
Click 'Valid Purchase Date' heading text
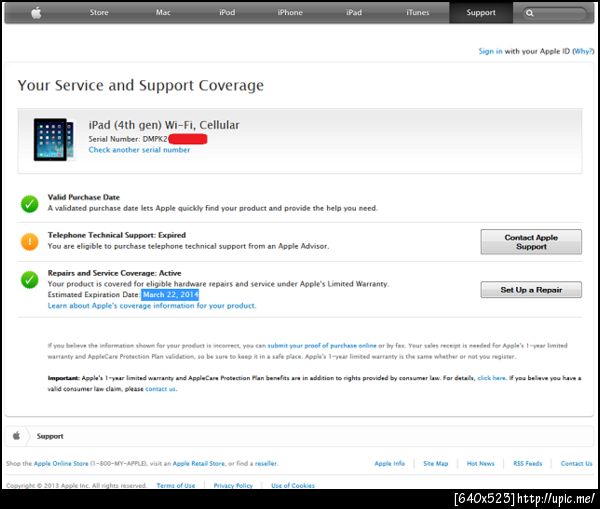point(83,197)
